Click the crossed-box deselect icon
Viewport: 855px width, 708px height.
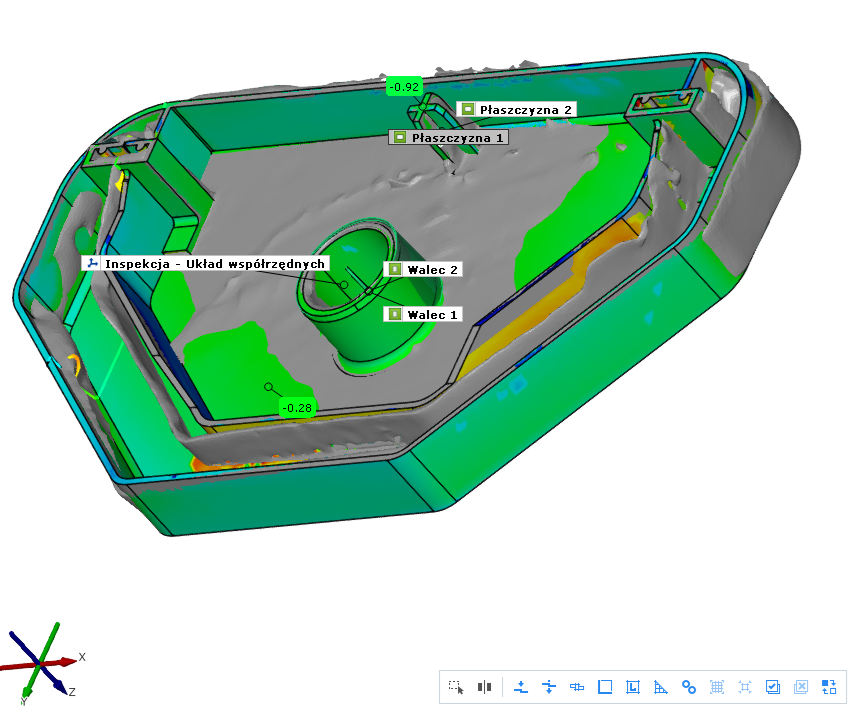[x=800, y=687]
